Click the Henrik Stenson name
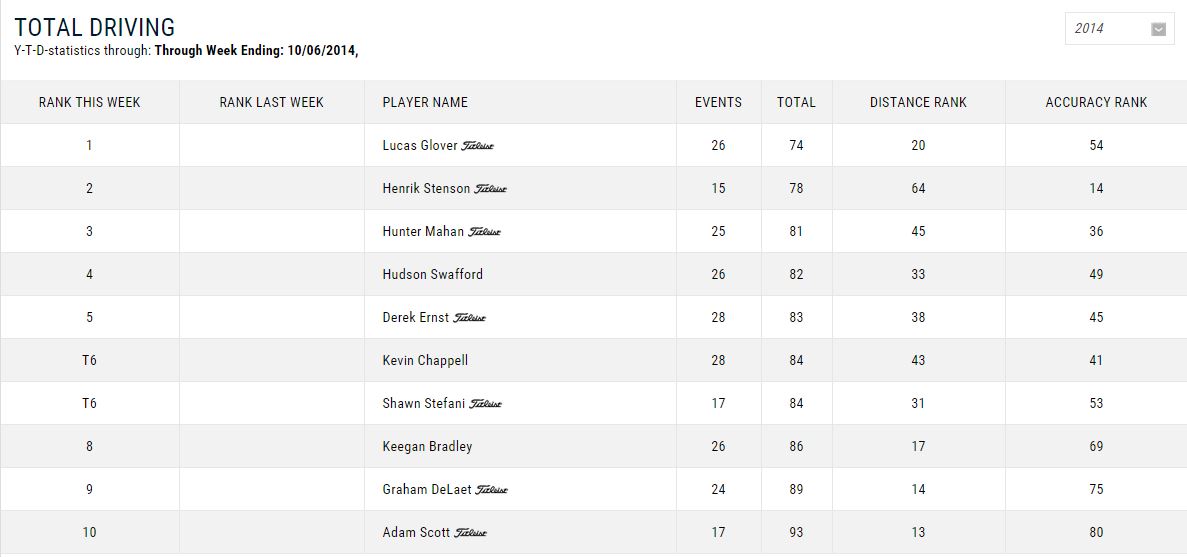Screen dimensions: 1187x557 click(x=426, y=188)
